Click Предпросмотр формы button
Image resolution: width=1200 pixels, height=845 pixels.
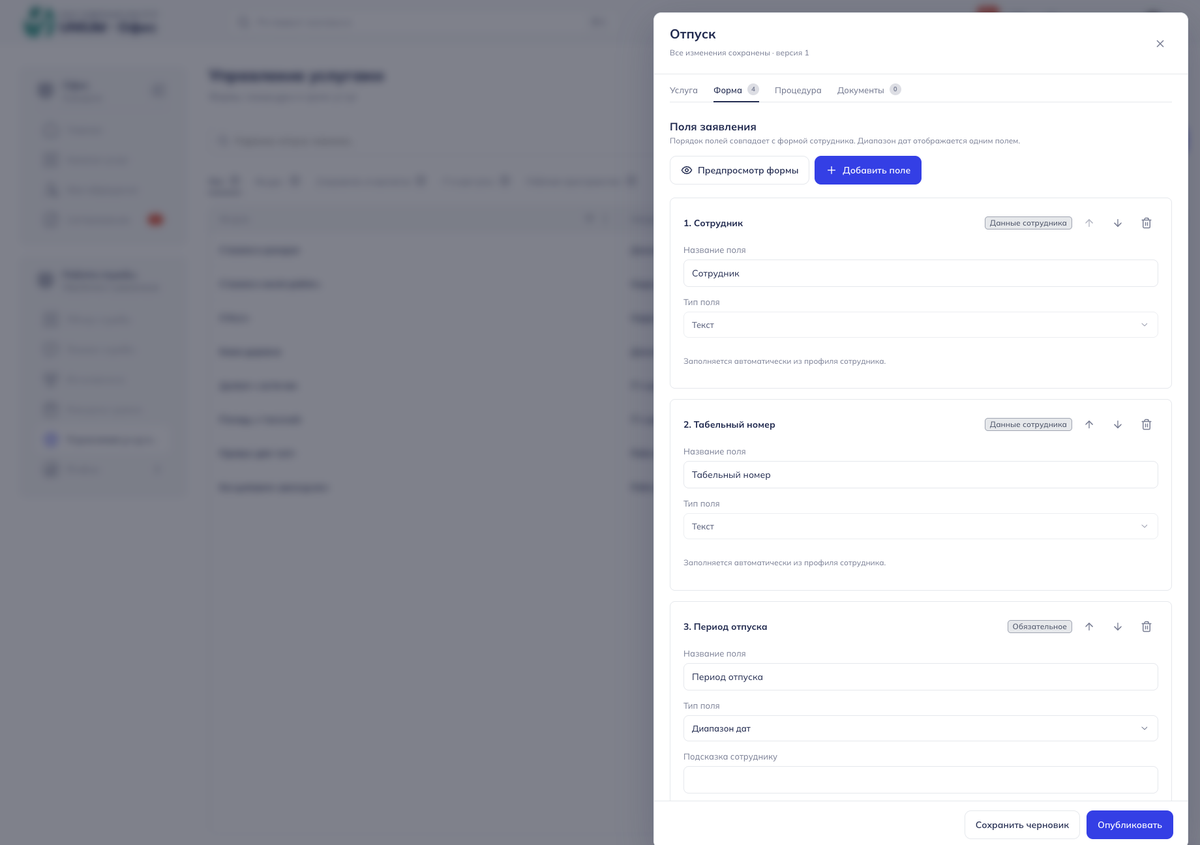(x=739, y=170)
